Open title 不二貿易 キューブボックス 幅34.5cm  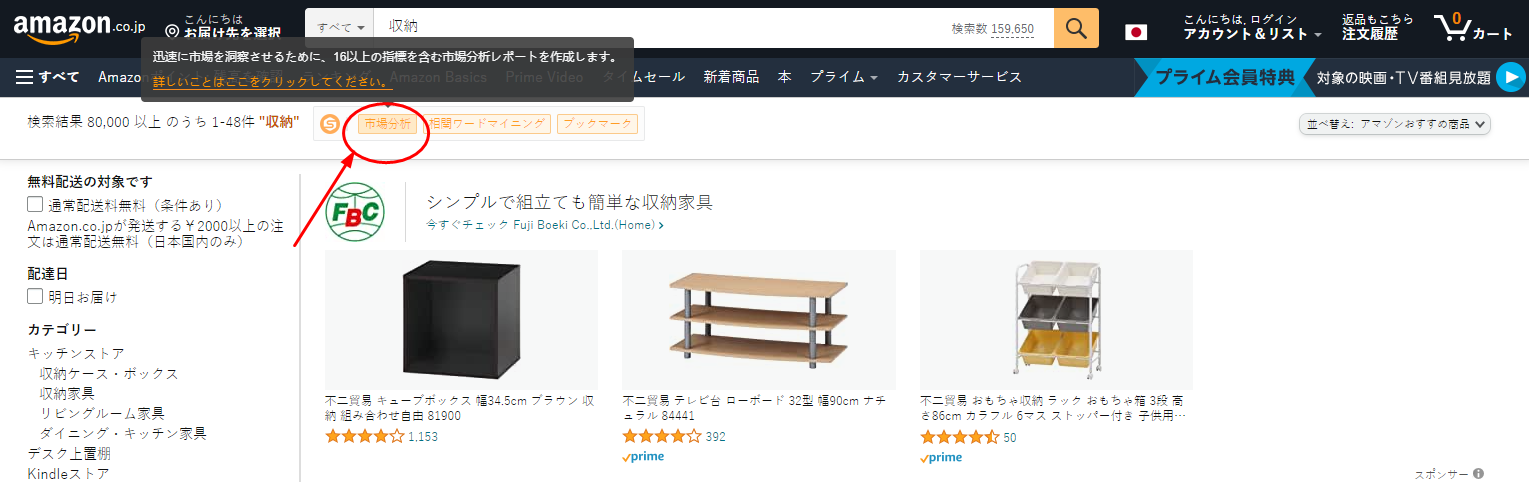tap(460, 406)
